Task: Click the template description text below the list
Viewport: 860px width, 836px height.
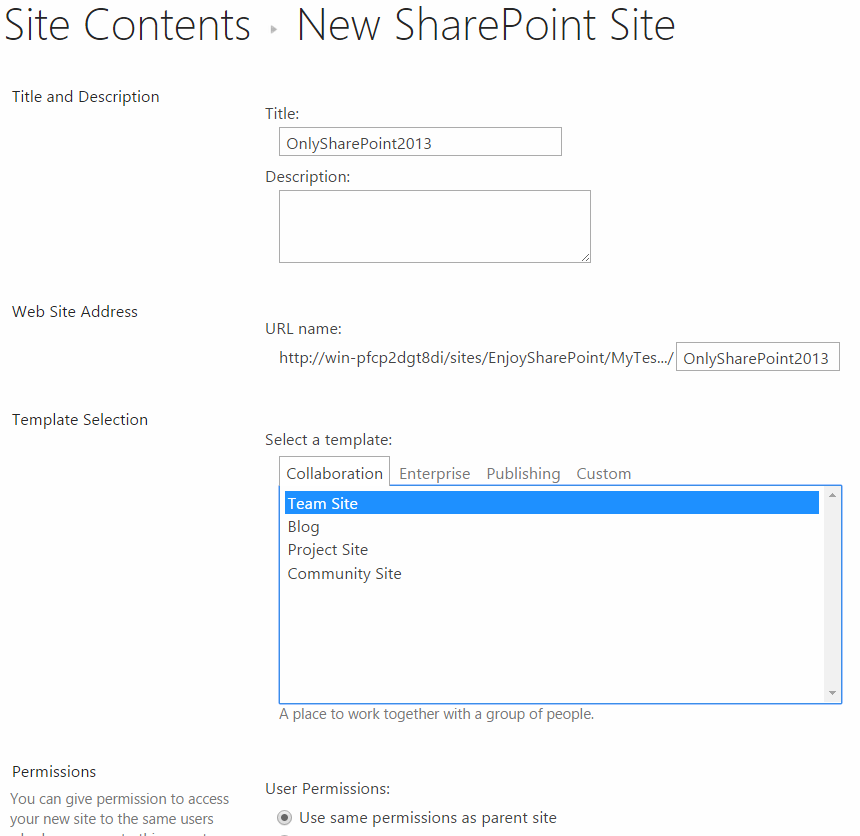Action: pos(436,714)
